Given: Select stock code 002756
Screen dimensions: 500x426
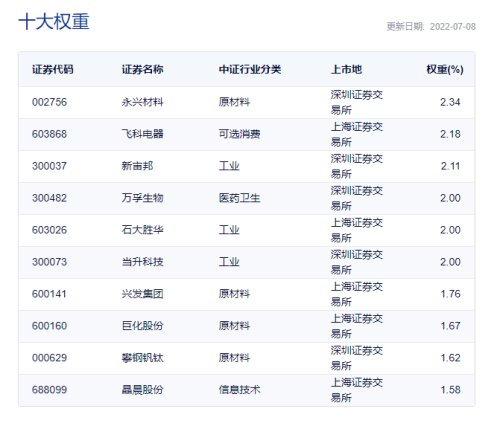Looking at the screenshot, I should coord(49,102).
